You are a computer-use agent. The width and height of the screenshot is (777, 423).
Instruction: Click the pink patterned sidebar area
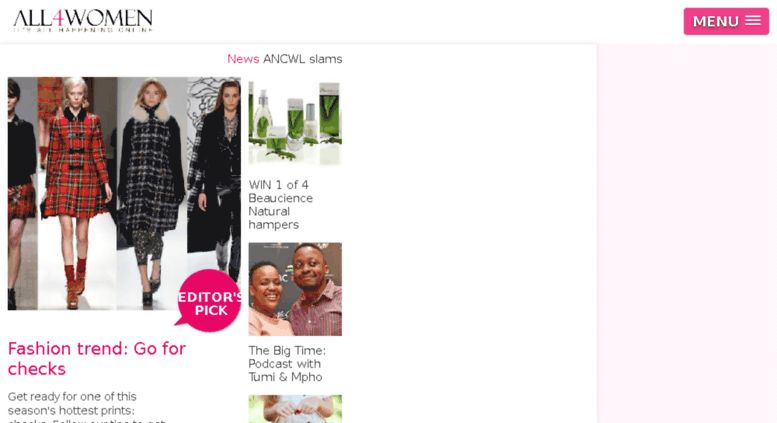687,233
